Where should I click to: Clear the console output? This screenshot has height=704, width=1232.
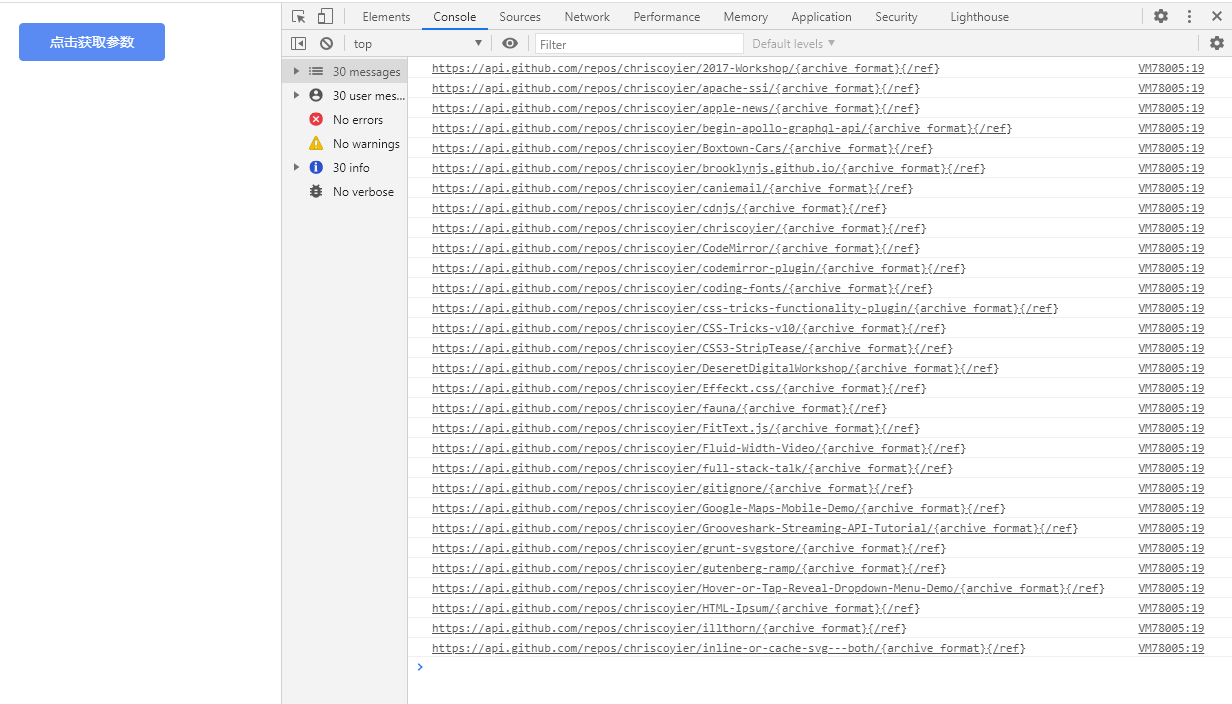[326, 44]
